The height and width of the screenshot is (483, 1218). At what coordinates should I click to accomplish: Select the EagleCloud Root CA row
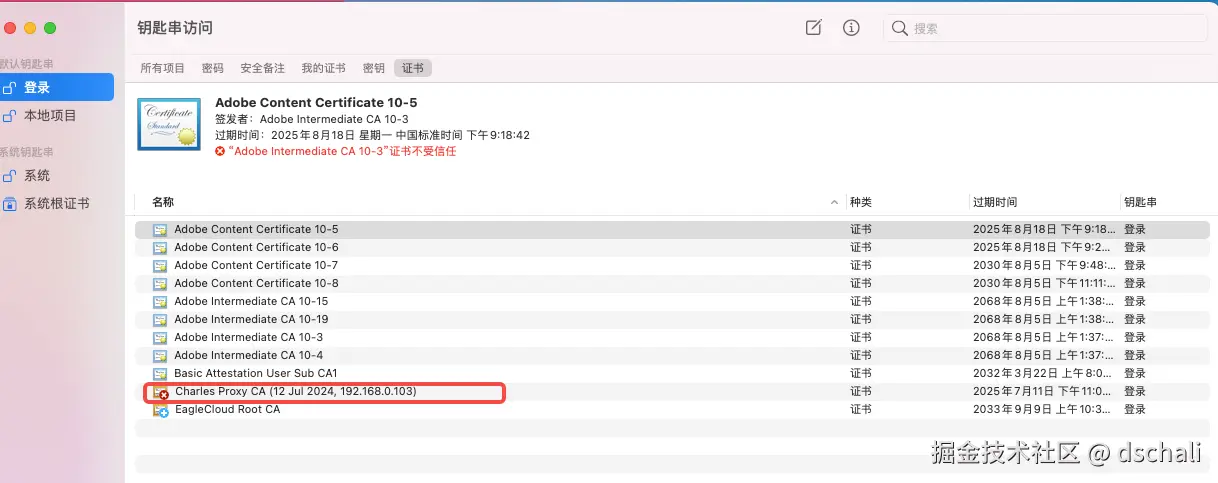click(672, 410)
